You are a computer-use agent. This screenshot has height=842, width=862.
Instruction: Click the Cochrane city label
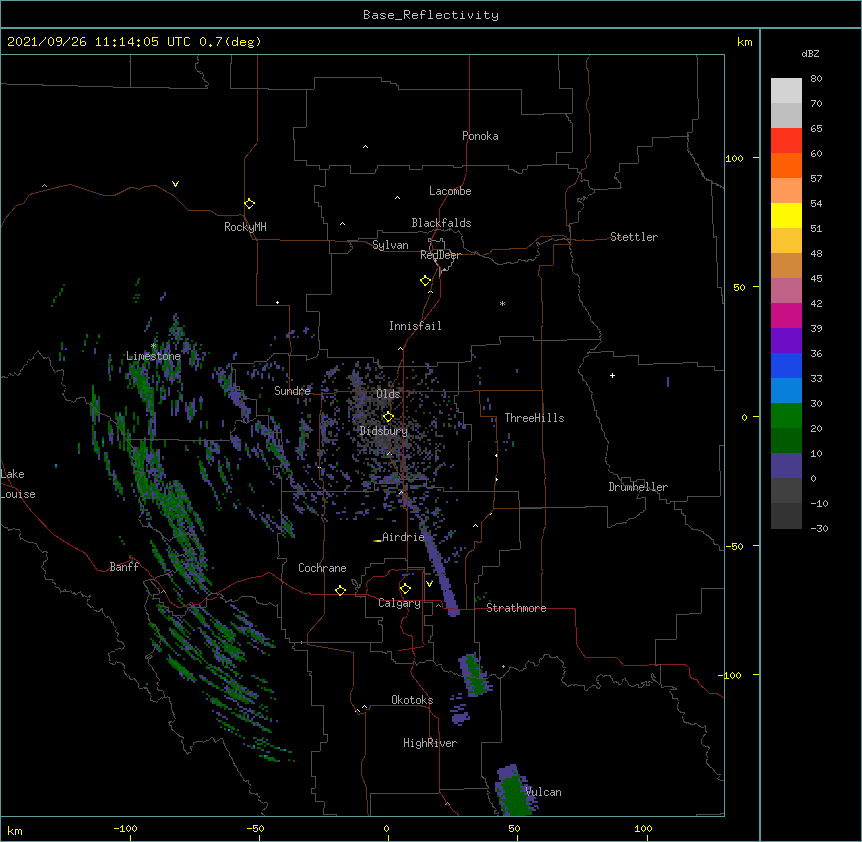pos(322,568)
